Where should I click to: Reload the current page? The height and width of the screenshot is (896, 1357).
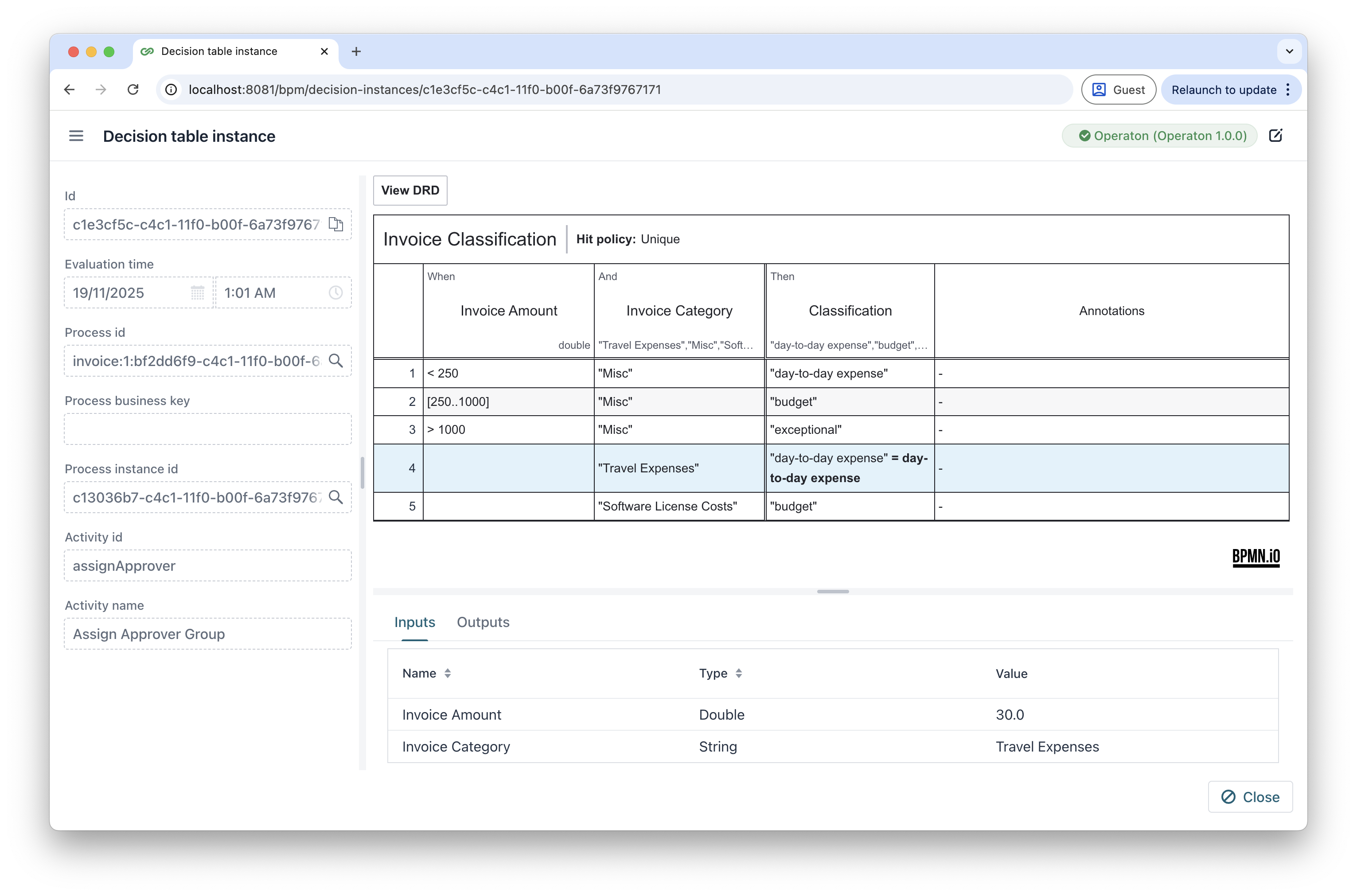point(133,89)
